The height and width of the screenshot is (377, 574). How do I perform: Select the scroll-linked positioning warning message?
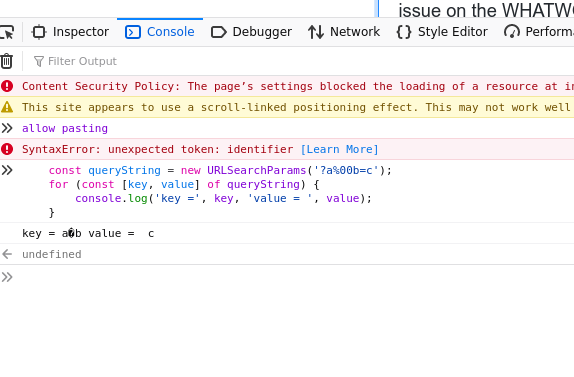pyautogui.click(x=298, y=107)
